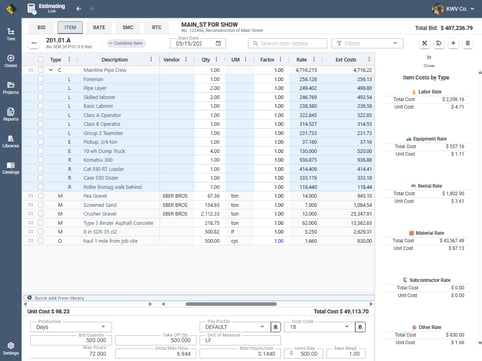482x361 pixels.
Task: Check the Pipe Layer row checkbox
Action: click(41, 88)
